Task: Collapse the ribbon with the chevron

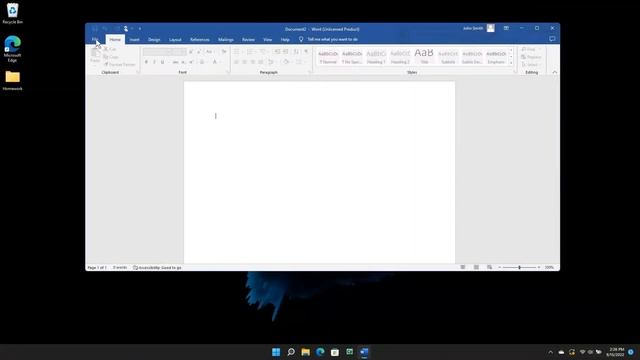Action: click(554, 72)
